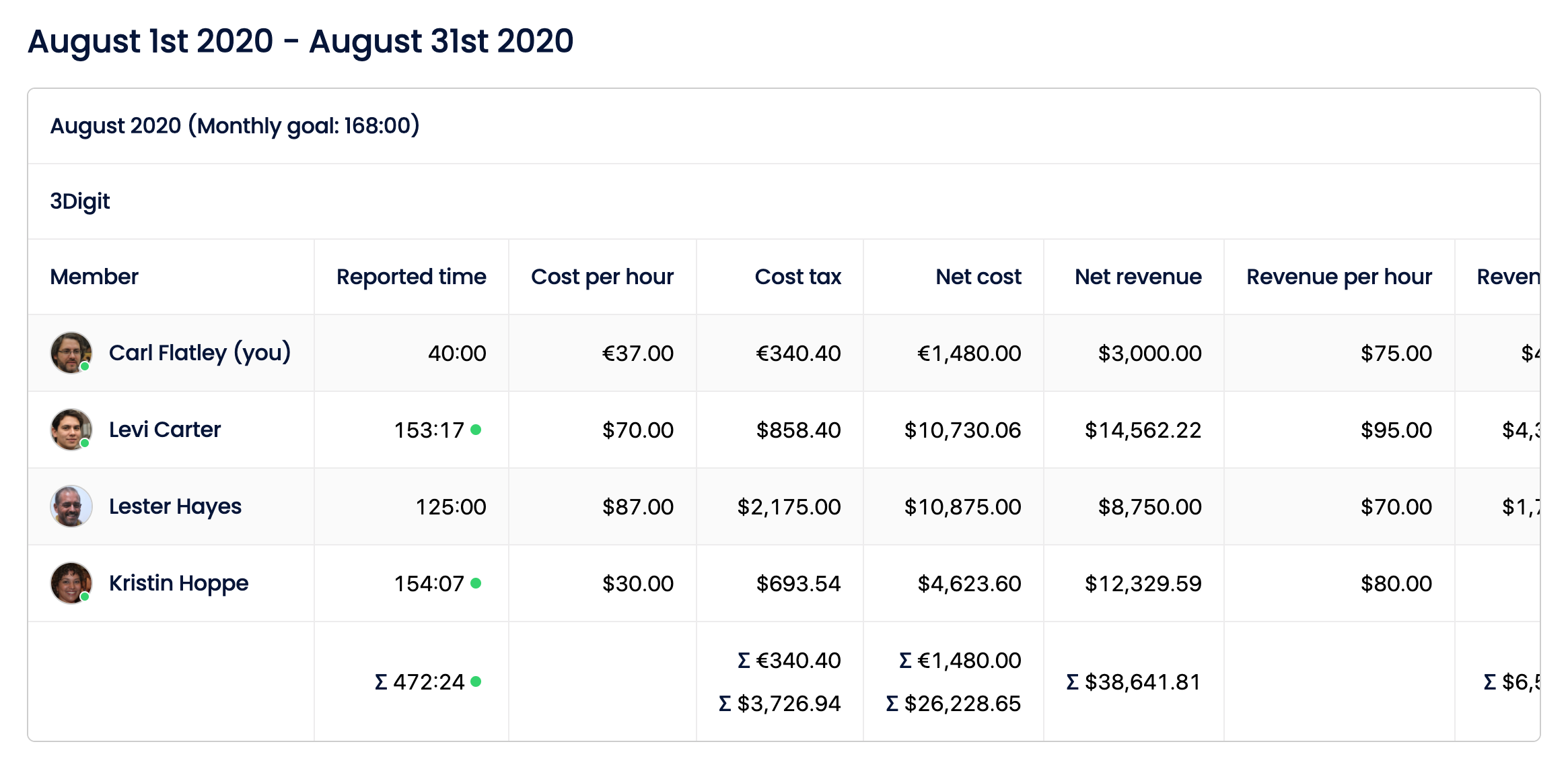Click the Cost tax column header
This screenshot has width=1568, height=769.
click(x=797, y=277)
